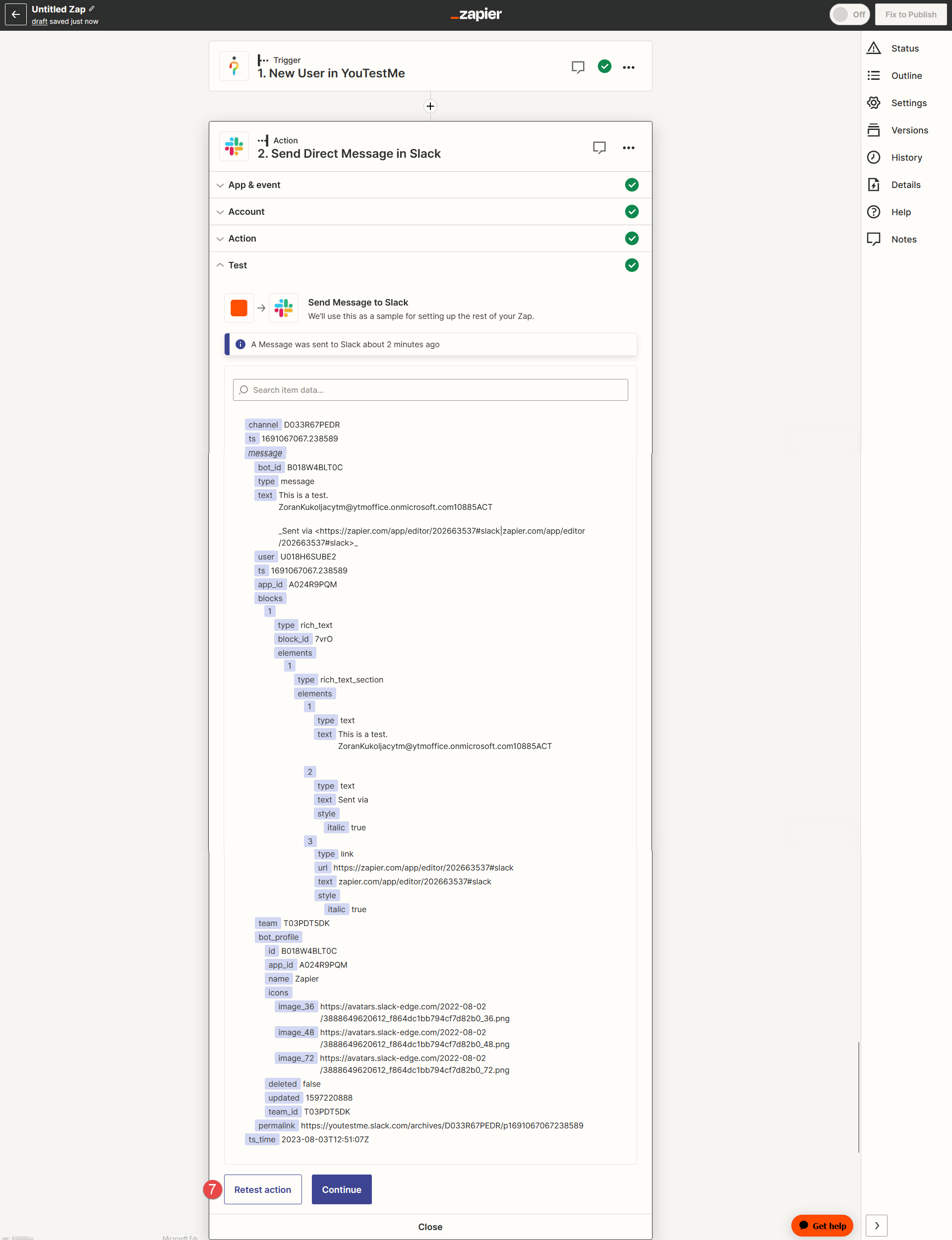
Task: Expand the Action section
Action: point(430,238)
